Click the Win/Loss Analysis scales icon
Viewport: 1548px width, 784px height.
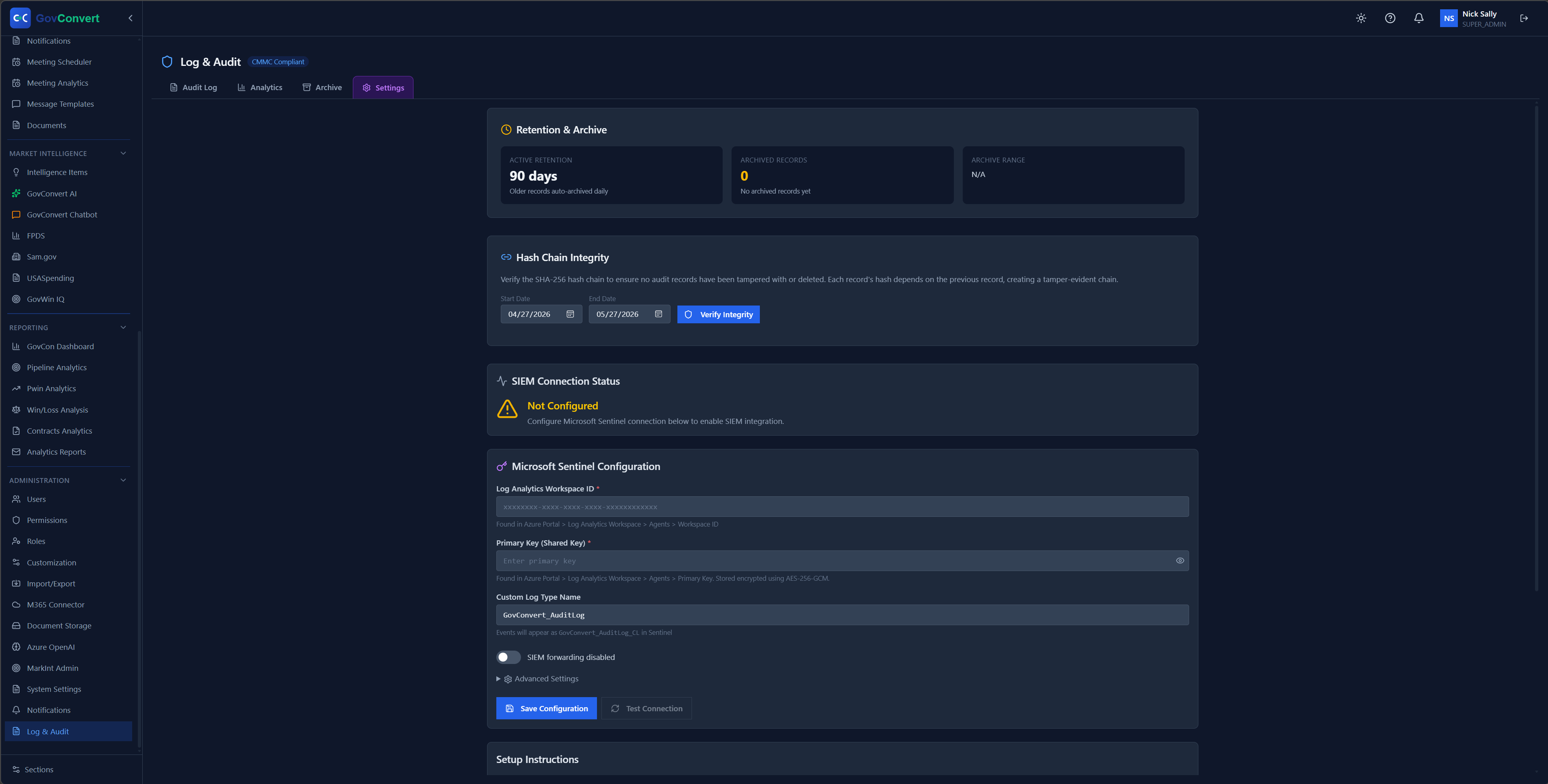pyautogui.click(x=16, y=410)
